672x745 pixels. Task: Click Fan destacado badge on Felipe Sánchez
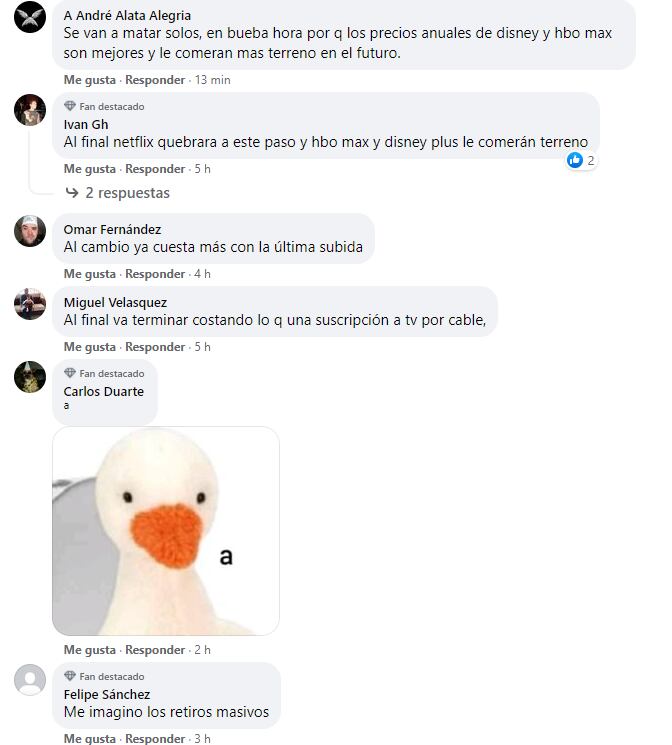(104, 677)
